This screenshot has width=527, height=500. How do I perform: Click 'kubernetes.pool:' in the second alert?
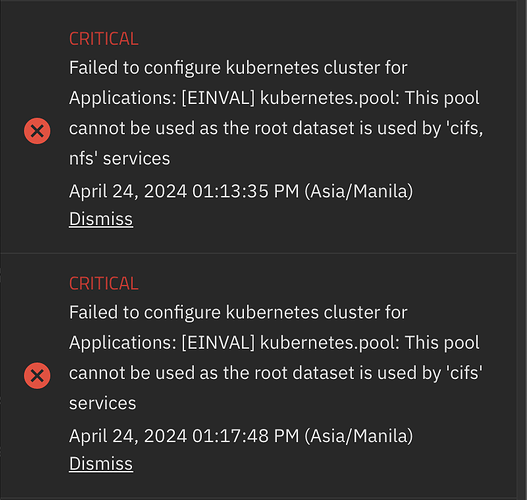coord(330,343)
